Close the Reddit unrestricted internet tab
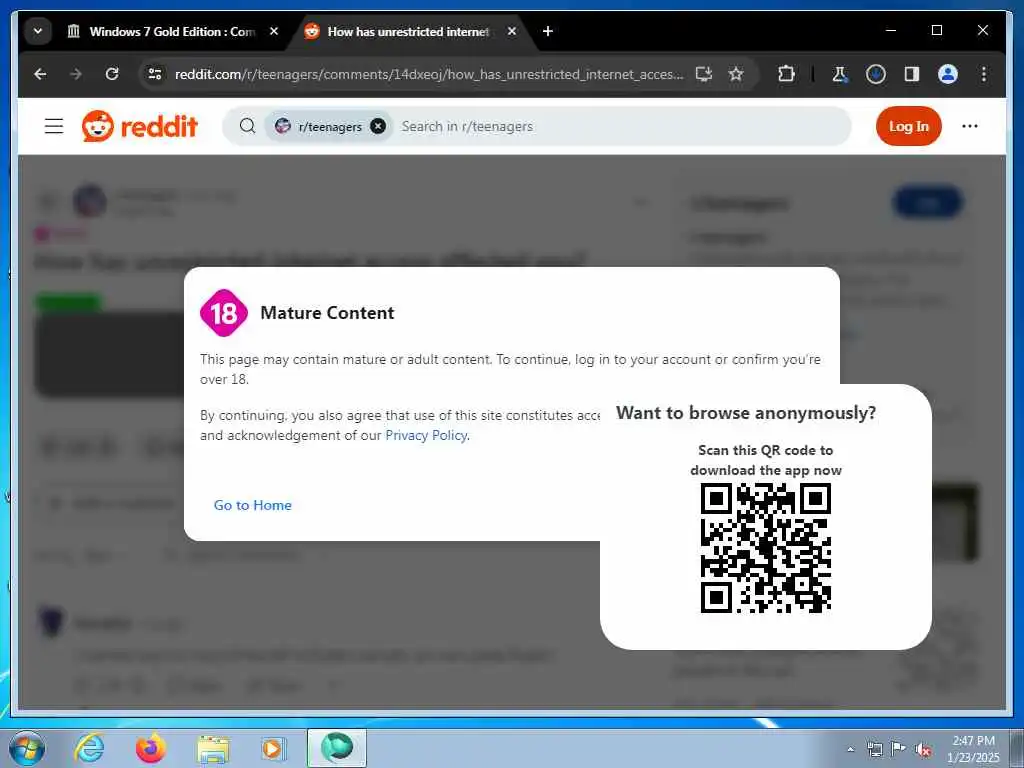1024x768 pixels. [x=512, y=31]
